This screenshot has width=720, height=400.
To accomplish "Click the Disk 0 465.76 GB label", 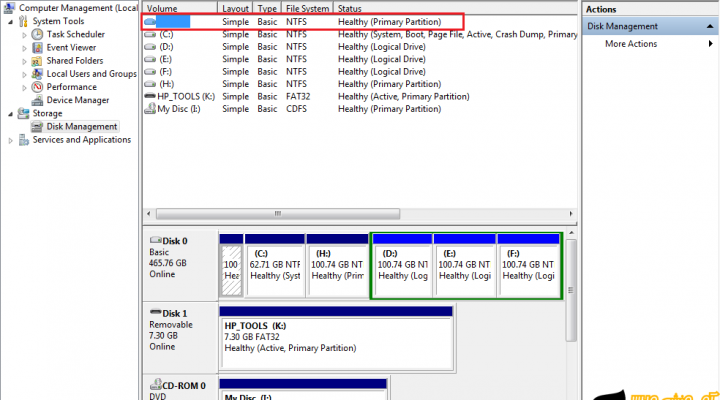I will click(x=168, y=263).
